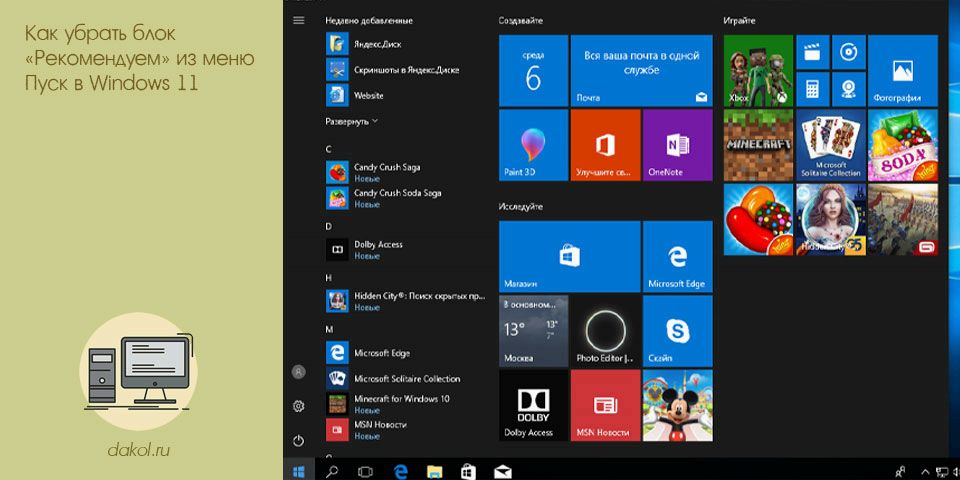
Task: Open Hidden City: Поиск скрытых list entry
Action: pyautogui.click(x=407, y=301)
